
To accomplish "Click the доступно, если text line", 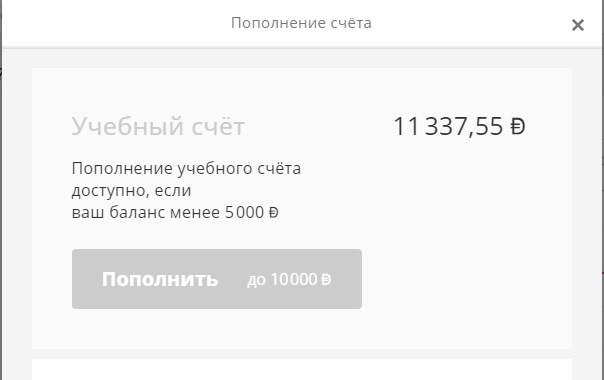I will click(131, 191).
